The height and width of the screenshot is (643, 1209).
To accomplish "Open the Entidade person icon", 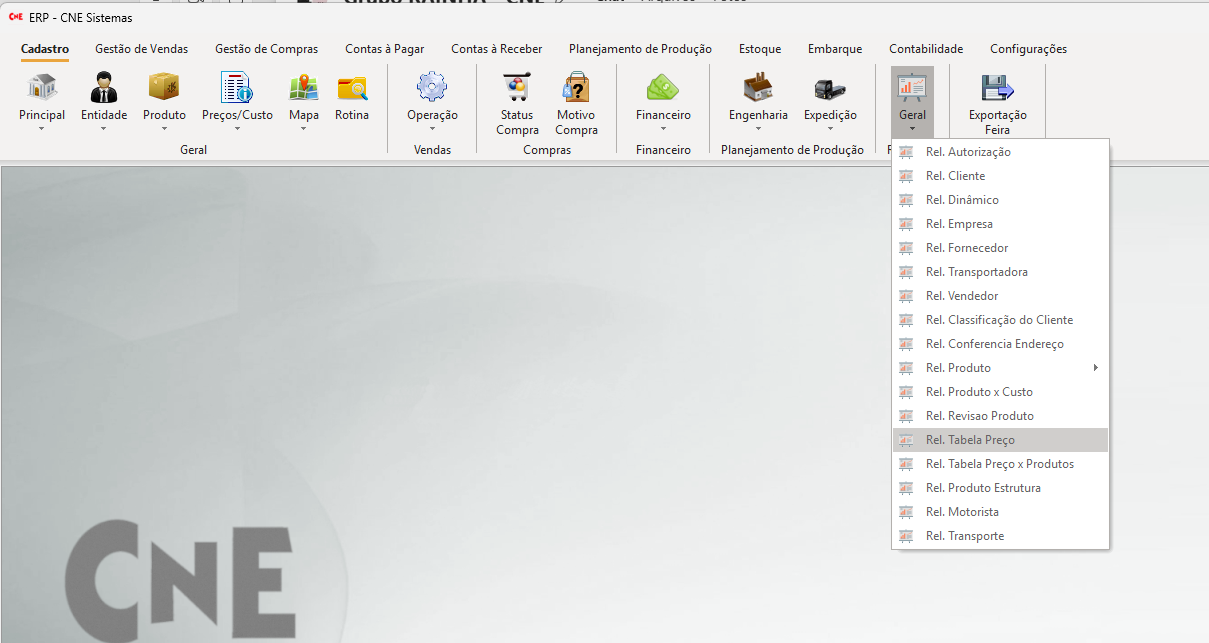I will [104, 88].
